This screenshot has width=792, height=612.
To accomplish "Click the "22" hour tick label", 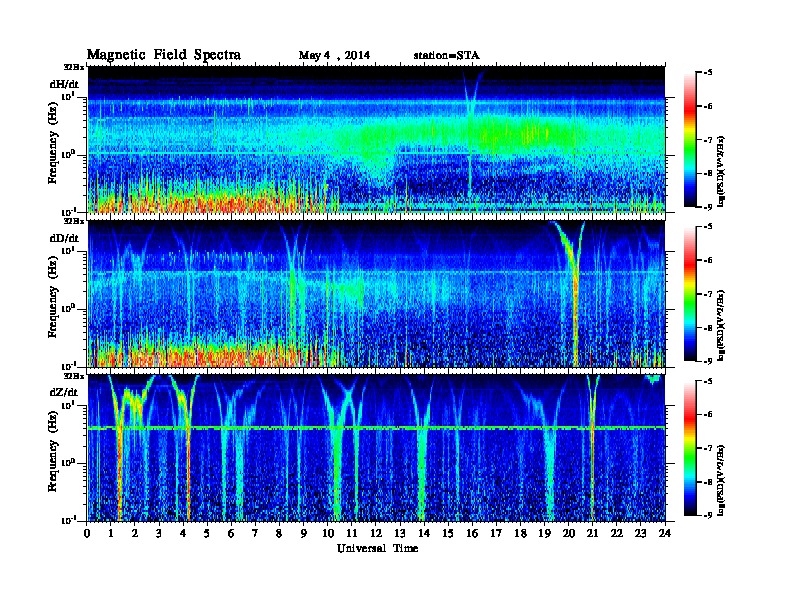I will pos(617,534).
